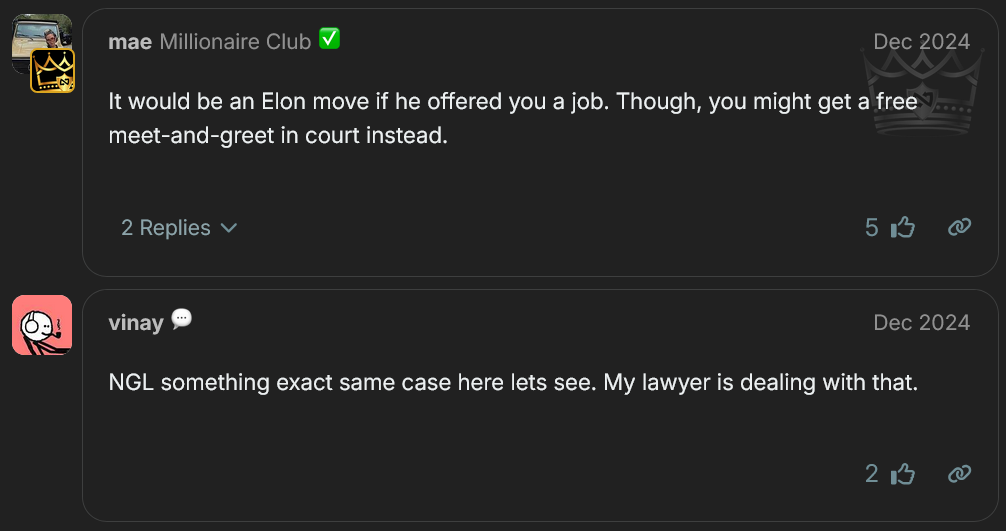Open vinay's pink avatar image
The height and width of the screenshot is (531, 1006).
pyautogui.click(x=42, y=325)
